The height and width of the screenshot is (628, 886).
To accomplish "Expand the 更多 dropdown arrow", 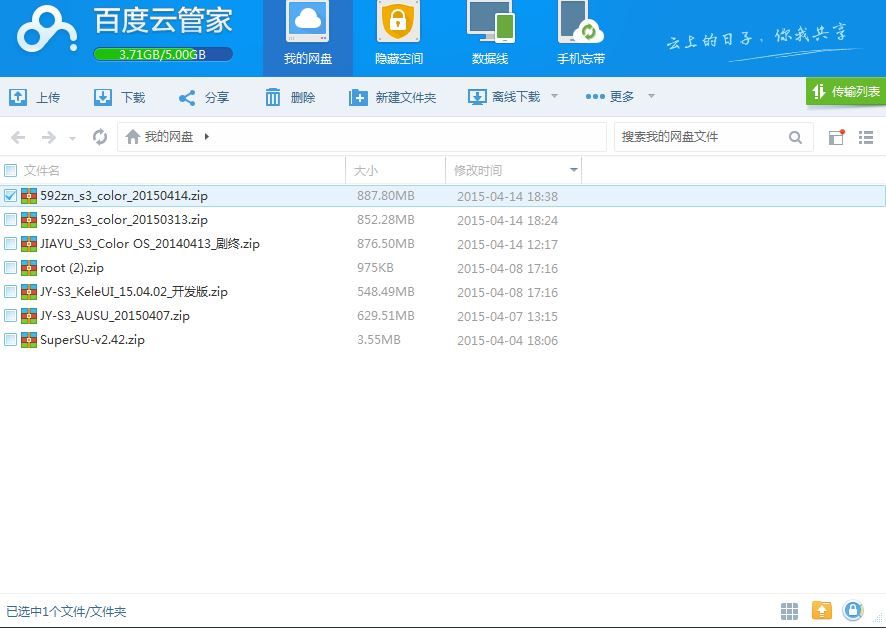I will pos(651,96).
